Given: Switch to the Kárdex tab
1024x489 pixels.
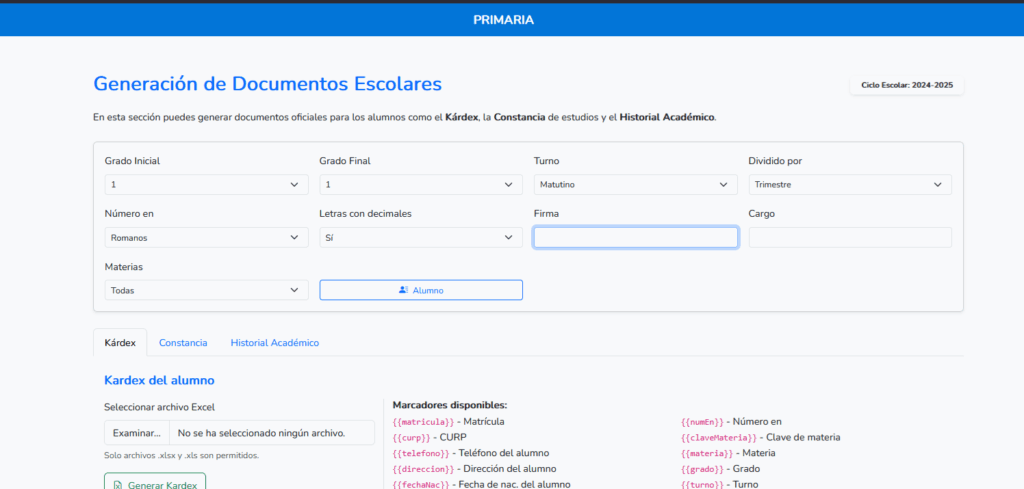Looking at the screenshot, I should (x=120, y=343).
